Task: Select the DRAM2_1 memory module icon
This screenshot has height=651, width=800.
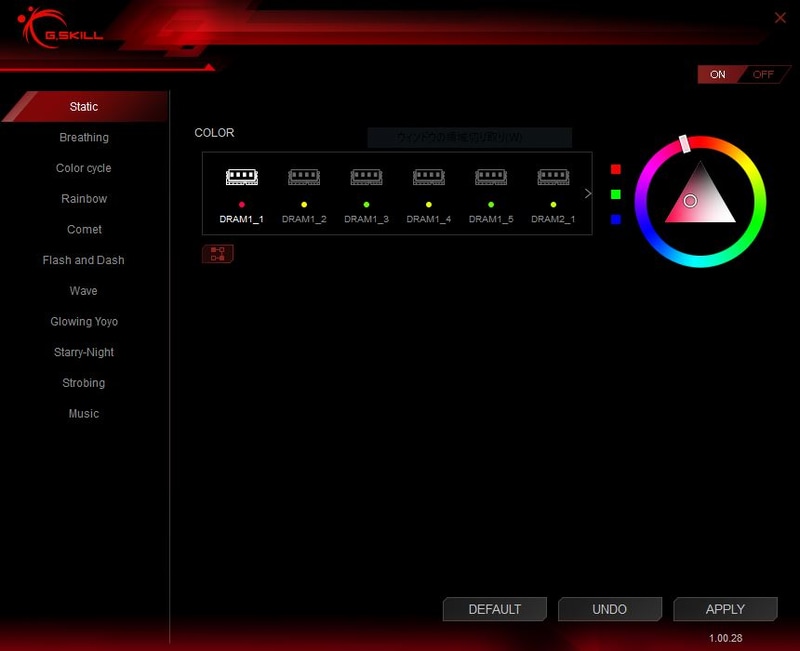Action: click(553, 176)
